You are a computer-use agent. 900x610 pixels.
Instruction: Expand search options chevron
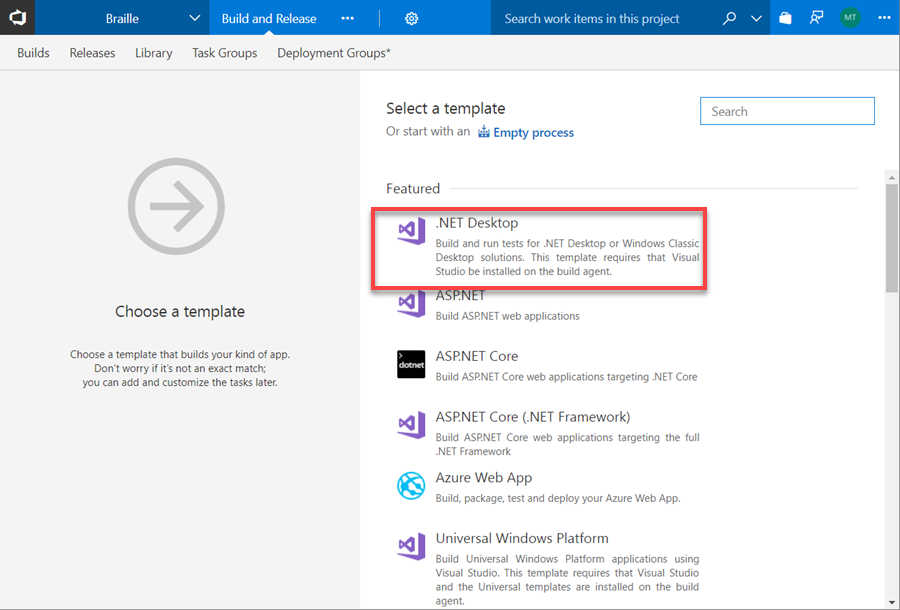click(x=757, y=18)
